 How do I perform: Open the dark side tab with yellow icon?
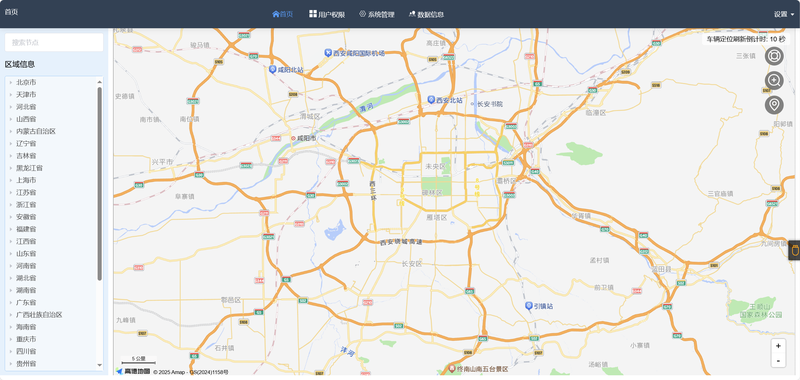coord(794,250)
